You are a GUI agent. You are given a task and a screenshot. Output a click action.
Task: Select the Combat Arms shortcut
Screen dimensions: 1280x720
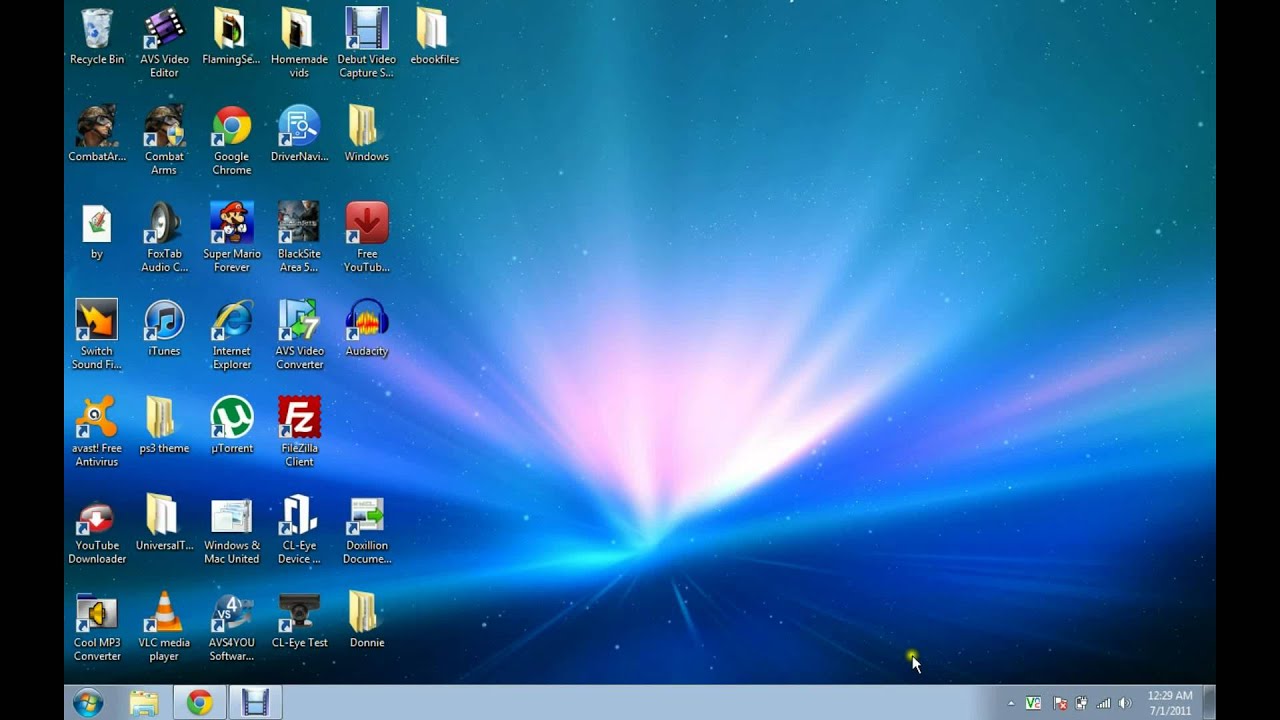tap(164, 140)
